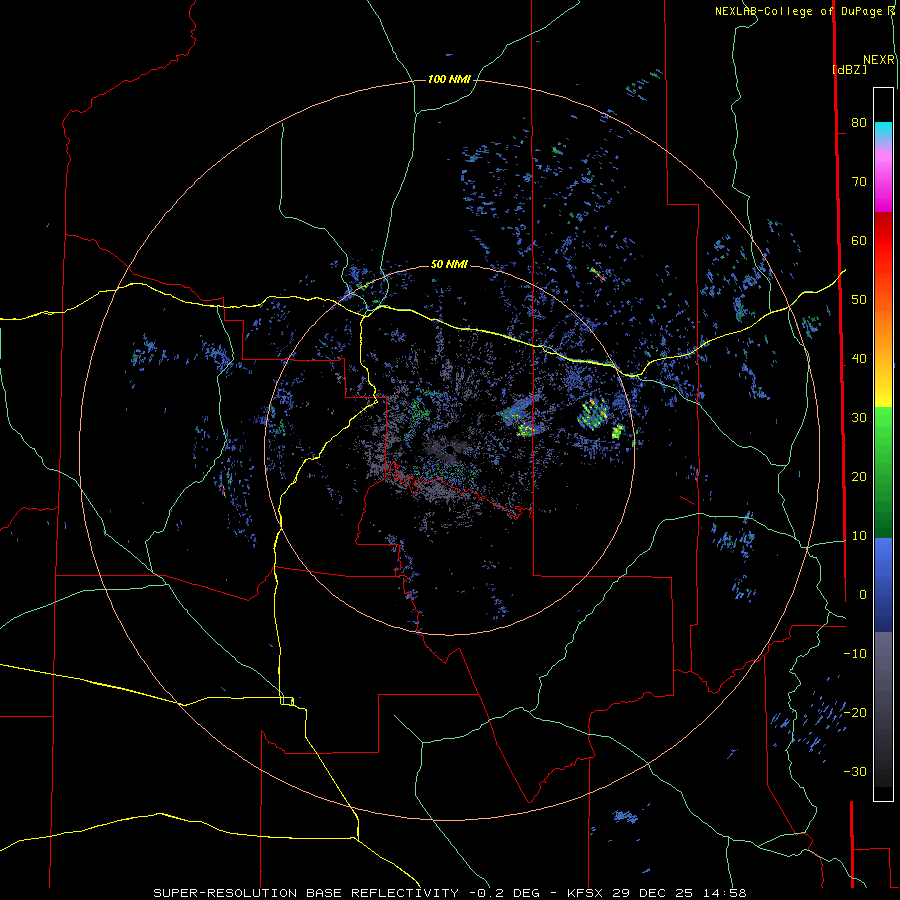Click the NEXLAB-College of DuPage credit text

[x=800, y=11]
